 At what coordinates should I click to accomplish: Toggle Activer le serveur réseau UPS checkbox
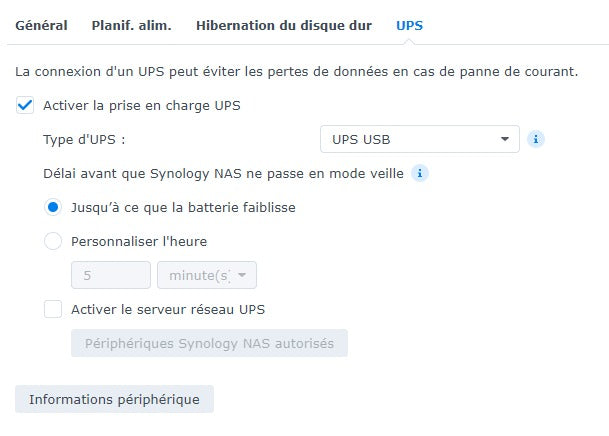[x=53, y=309]
